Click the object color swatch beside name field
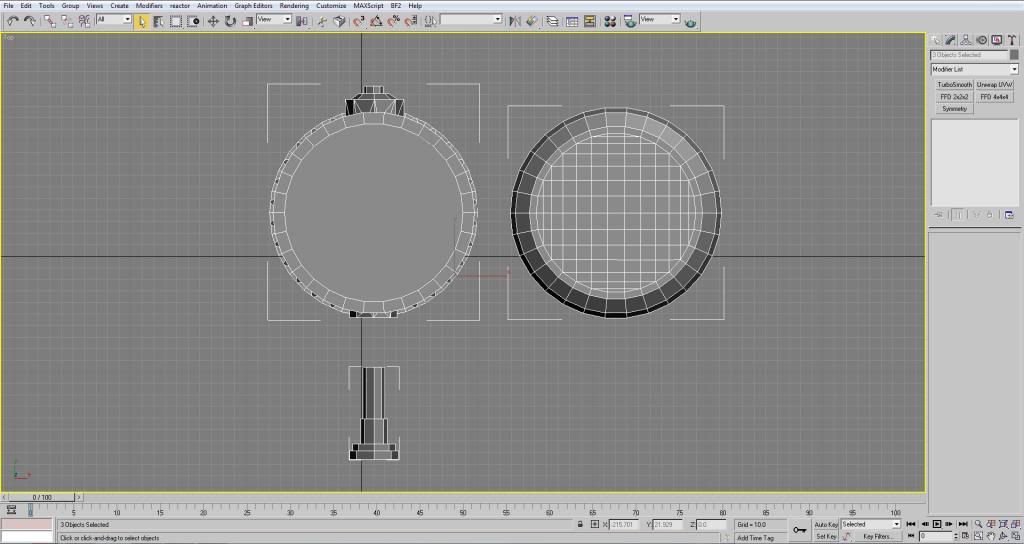The width and height of the screenshot is (1024, 544). coord(1013,55)
